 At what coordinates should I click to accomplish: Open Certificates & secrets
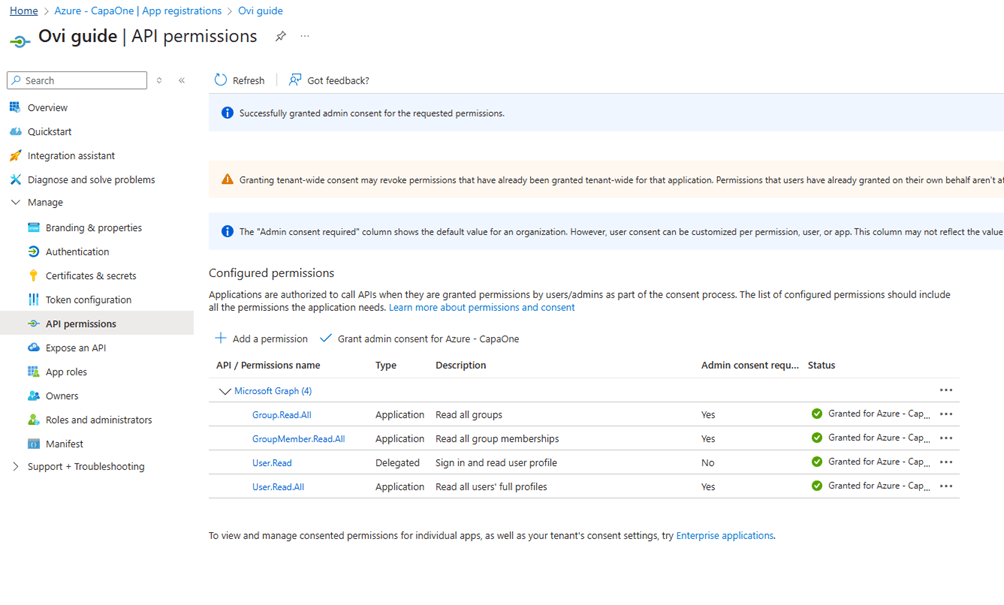point(90,276)
